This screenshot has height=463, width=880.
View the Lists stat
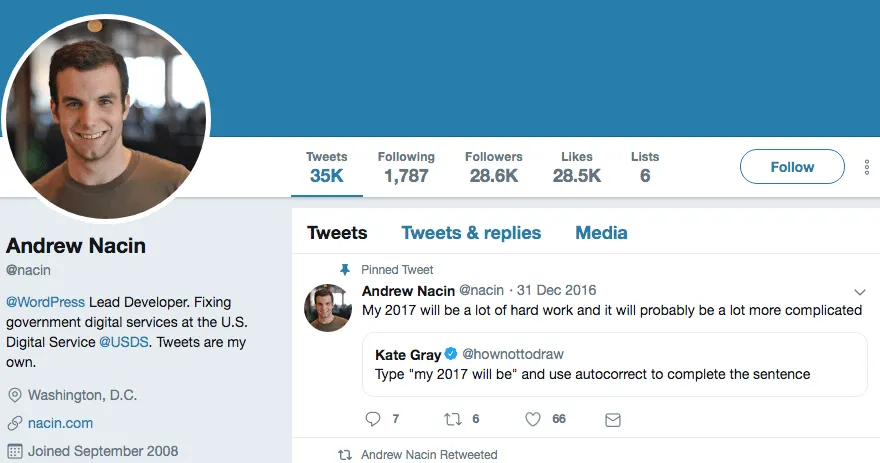click(645, 167)
